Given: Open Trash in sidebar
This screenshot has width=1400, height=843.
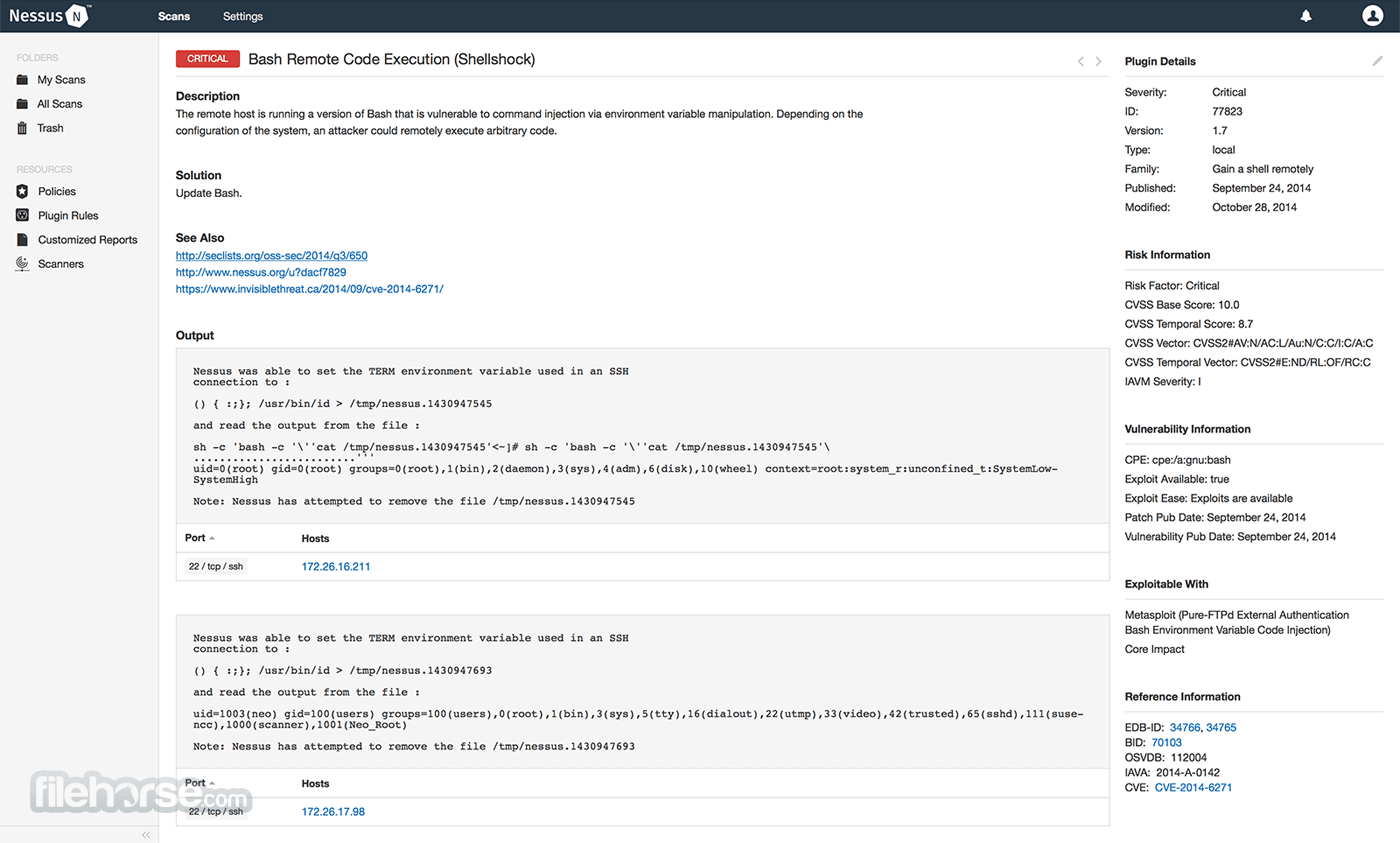Looking at the screenshot, I should (x=51, y=128).
